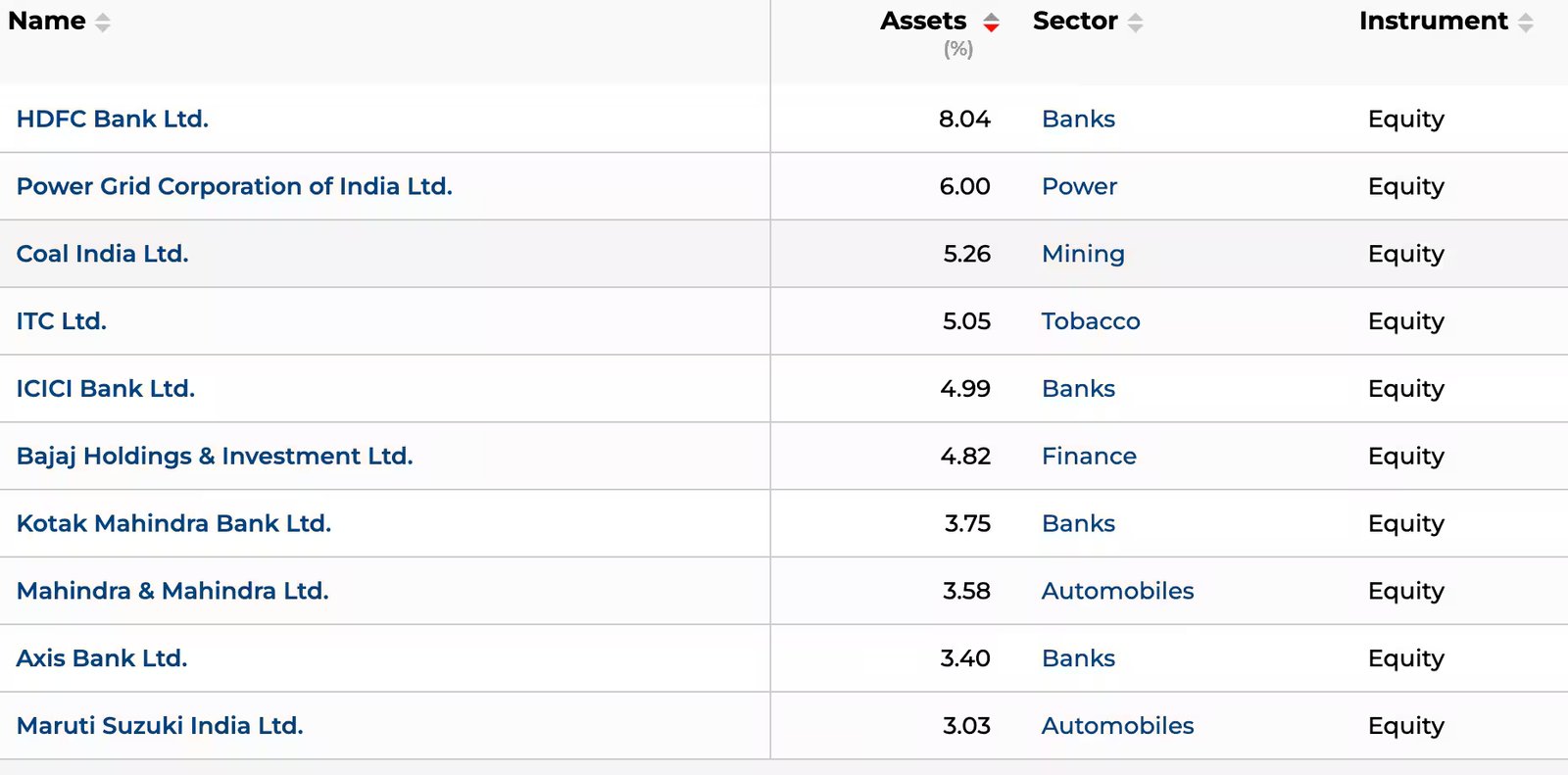Open Maruti Suzuki India Ltd. link
The width and height of the screenshot is (1568, 775).
point(160,726)
